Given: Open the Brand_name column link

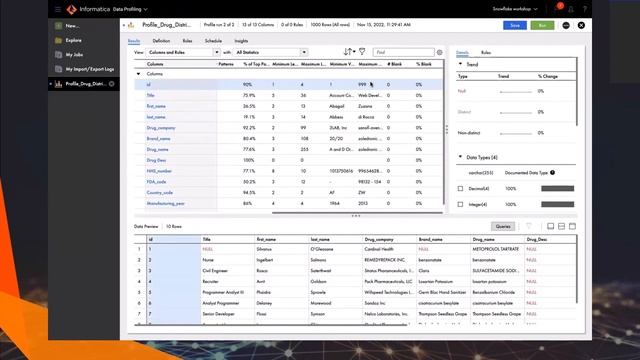Looking at the screenshot, I should 158,139.
